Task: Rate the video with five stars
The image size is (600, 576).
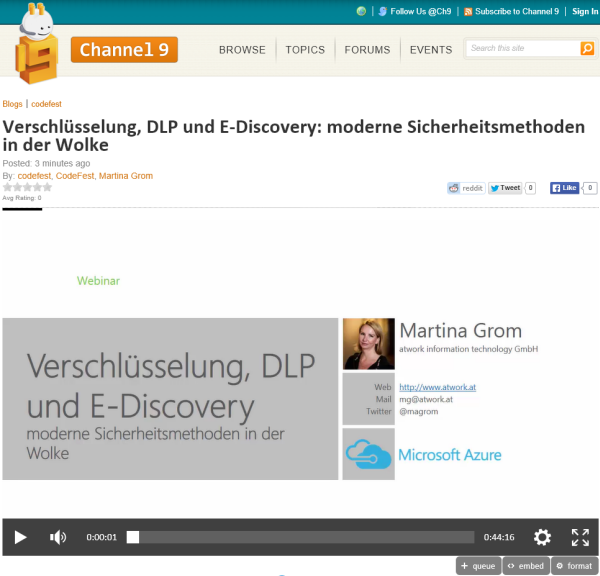Action: (47, 187)
